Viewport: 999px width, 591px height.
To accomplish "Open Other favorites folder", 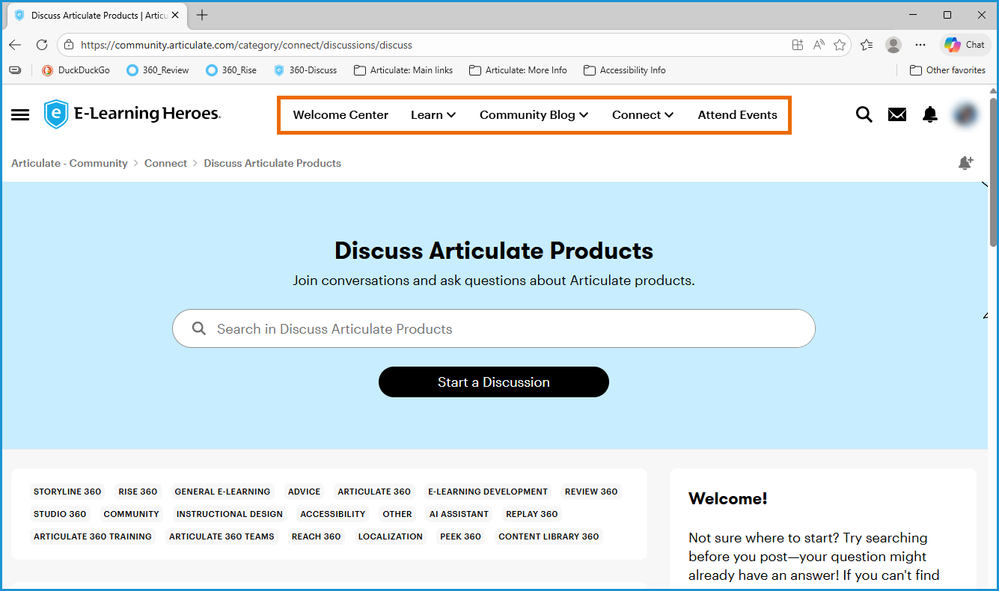I will [947, 70].
